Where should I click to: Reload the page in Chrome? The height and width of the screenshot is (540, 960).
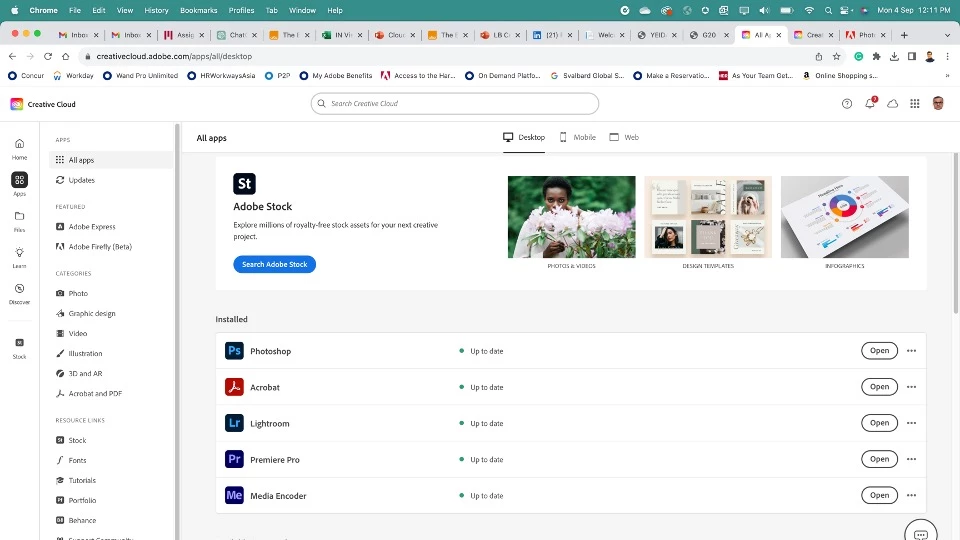(x=48, y=56)
